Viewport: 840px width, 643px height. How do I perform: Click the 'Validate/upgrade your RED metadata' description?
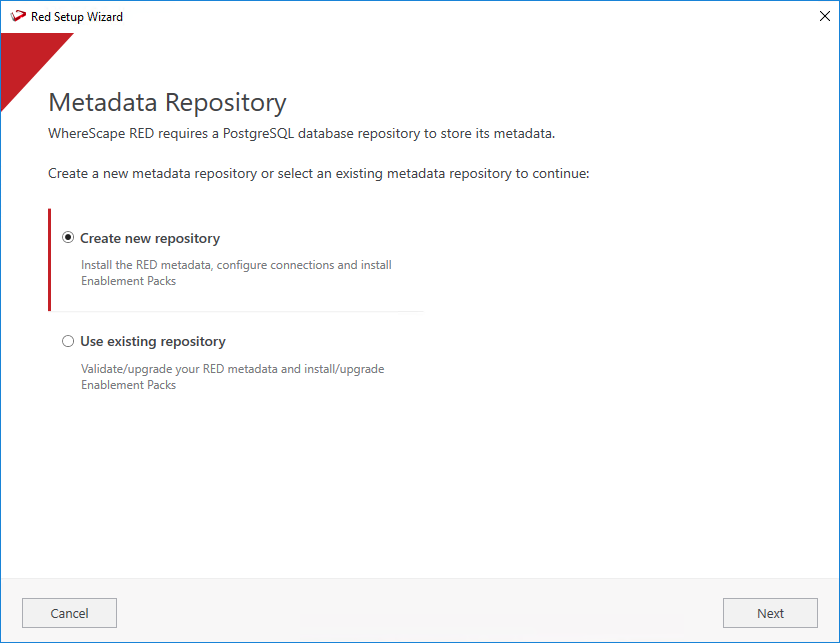tap(232, 369)
